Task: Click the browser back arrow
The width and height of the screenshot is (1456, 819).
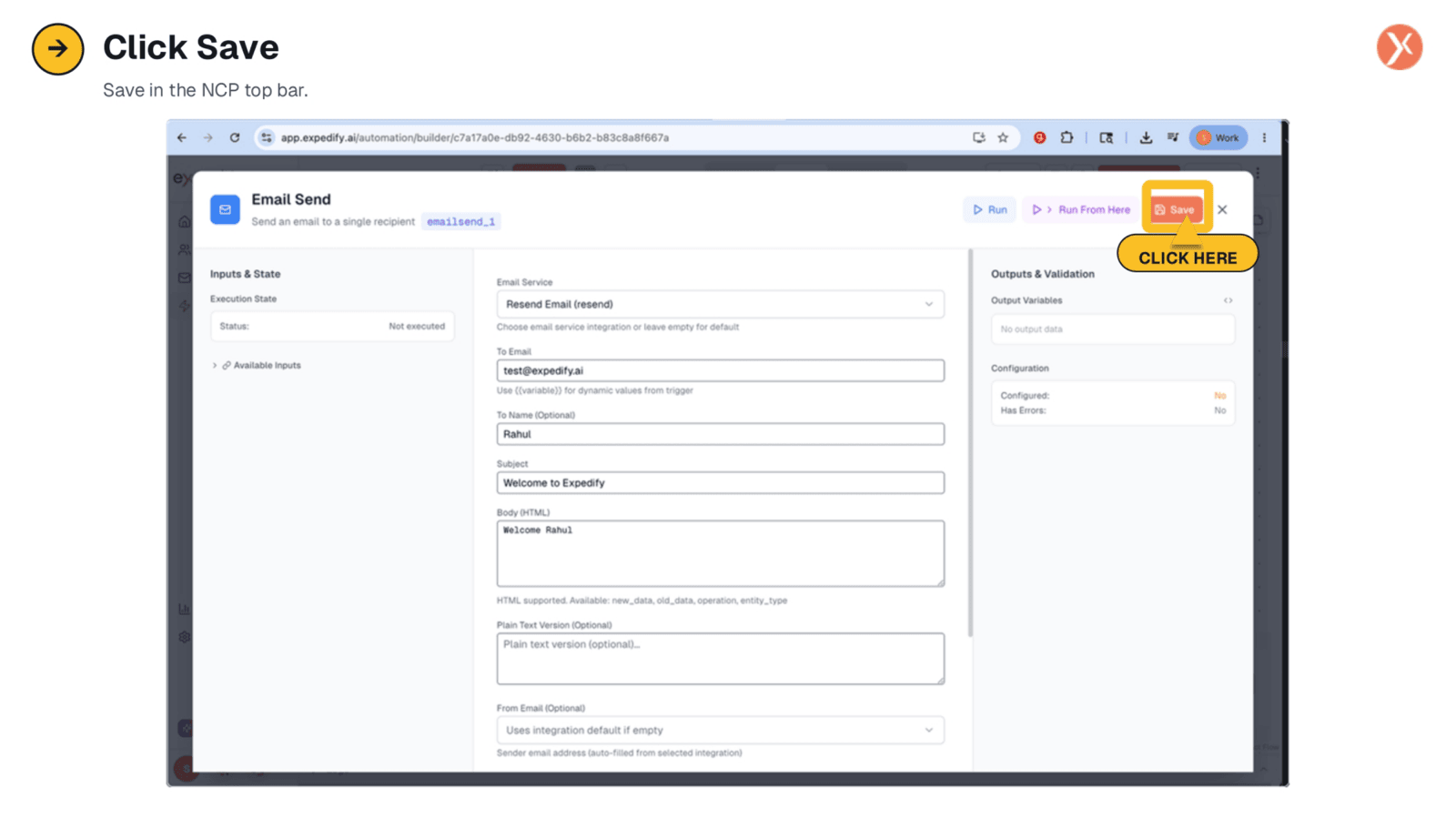Action: [x=182, y=137]
